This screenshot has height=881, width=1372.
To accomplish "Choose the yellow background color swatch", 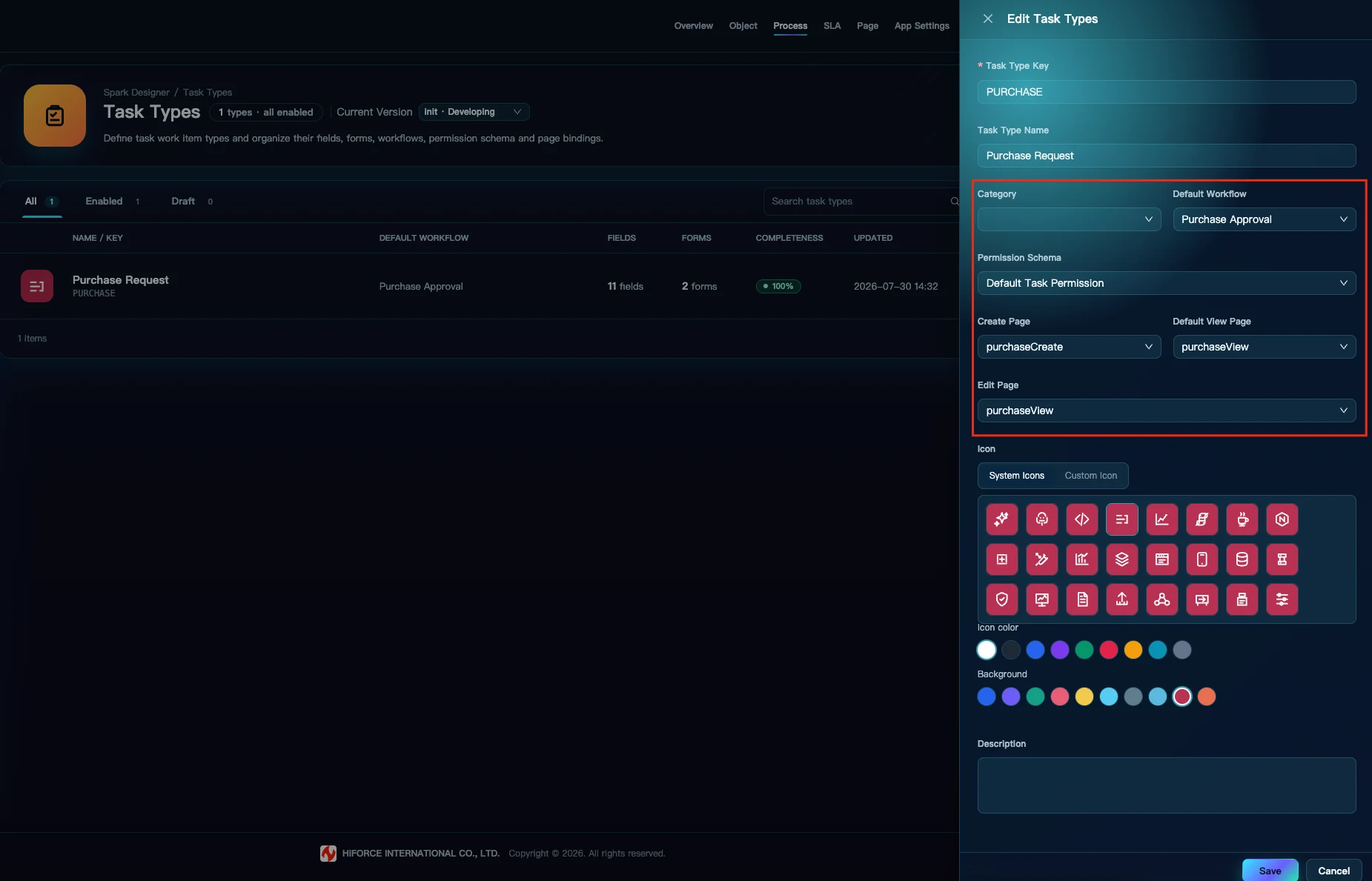I will [x=1084, y=697].
